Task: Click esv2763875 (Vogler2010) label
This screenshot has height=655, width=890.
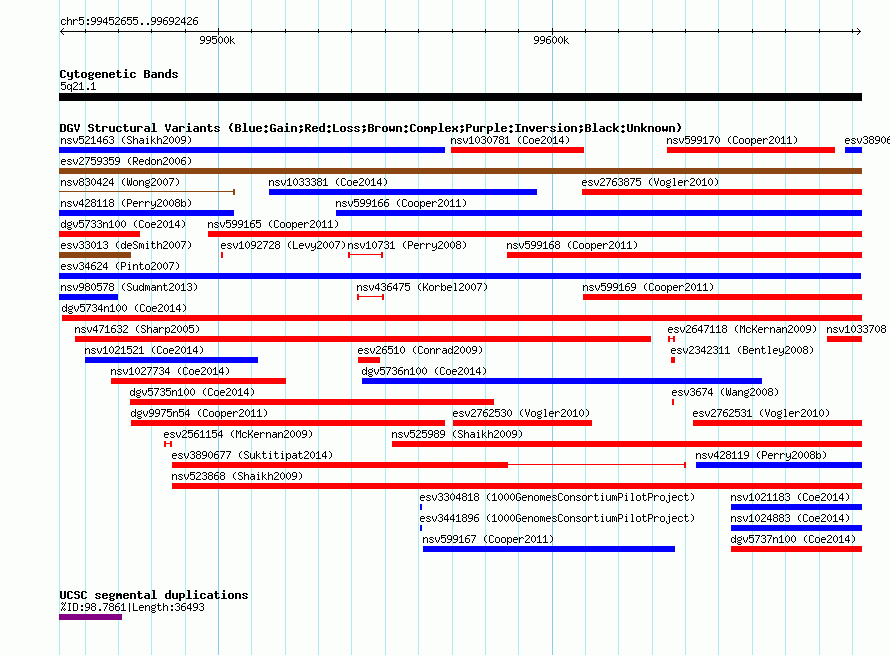Action: pyautogui.click(x=650, y=182)
